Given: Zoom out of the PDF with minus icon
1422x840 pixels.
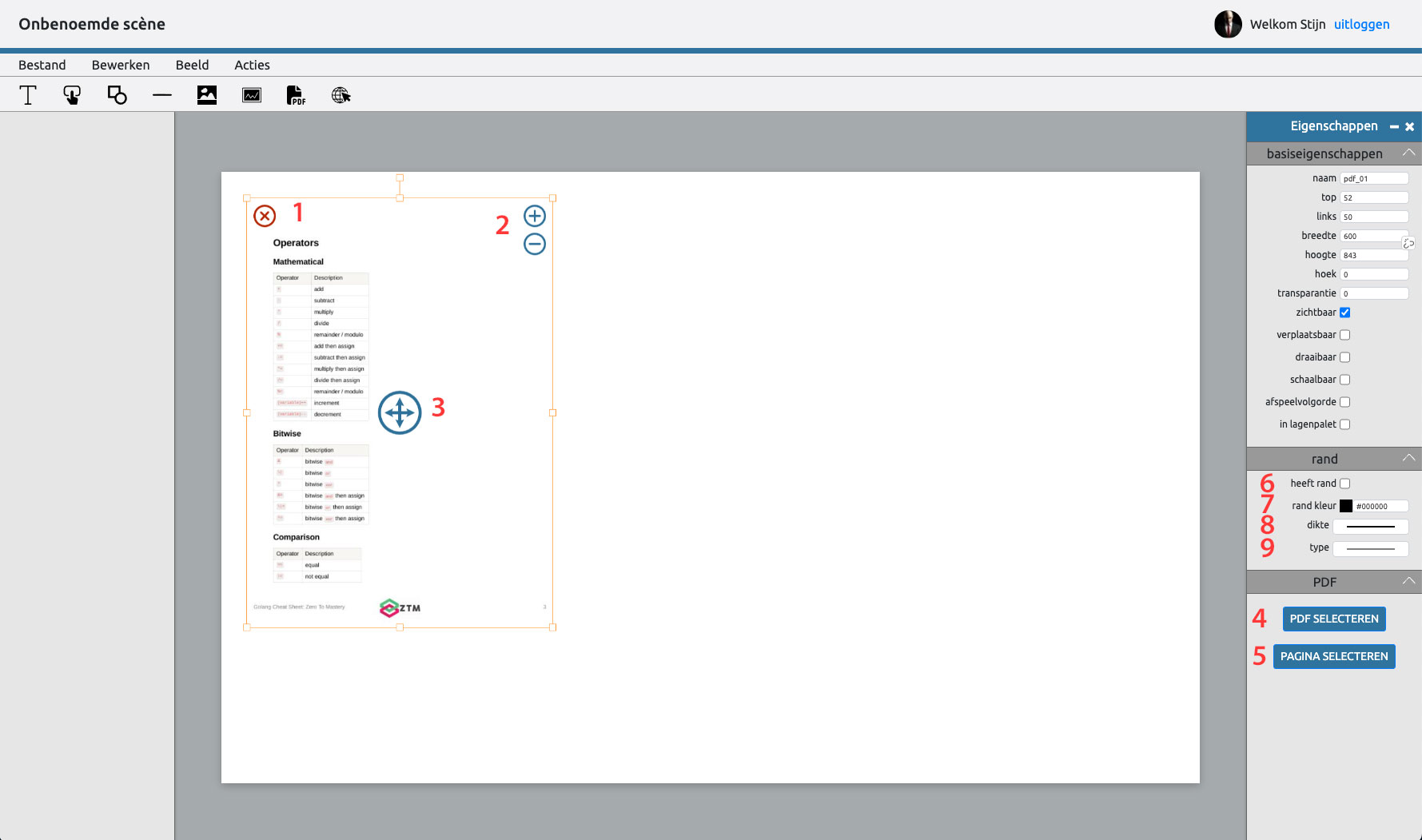Looking at the screenshot, I should [535, 244].
